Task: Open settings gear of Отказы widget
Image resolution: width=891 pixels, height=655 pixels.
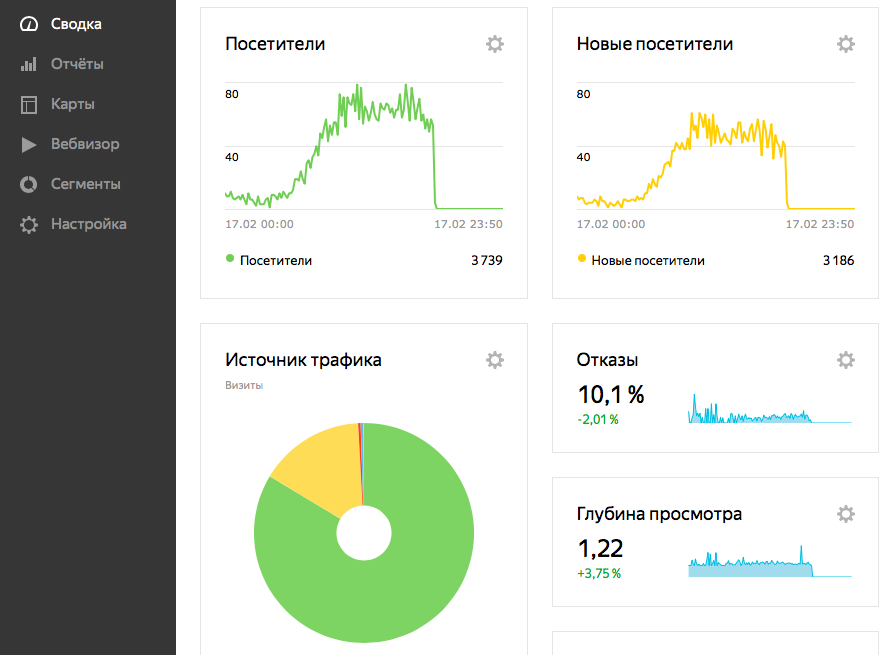Action: coord(846,360)
